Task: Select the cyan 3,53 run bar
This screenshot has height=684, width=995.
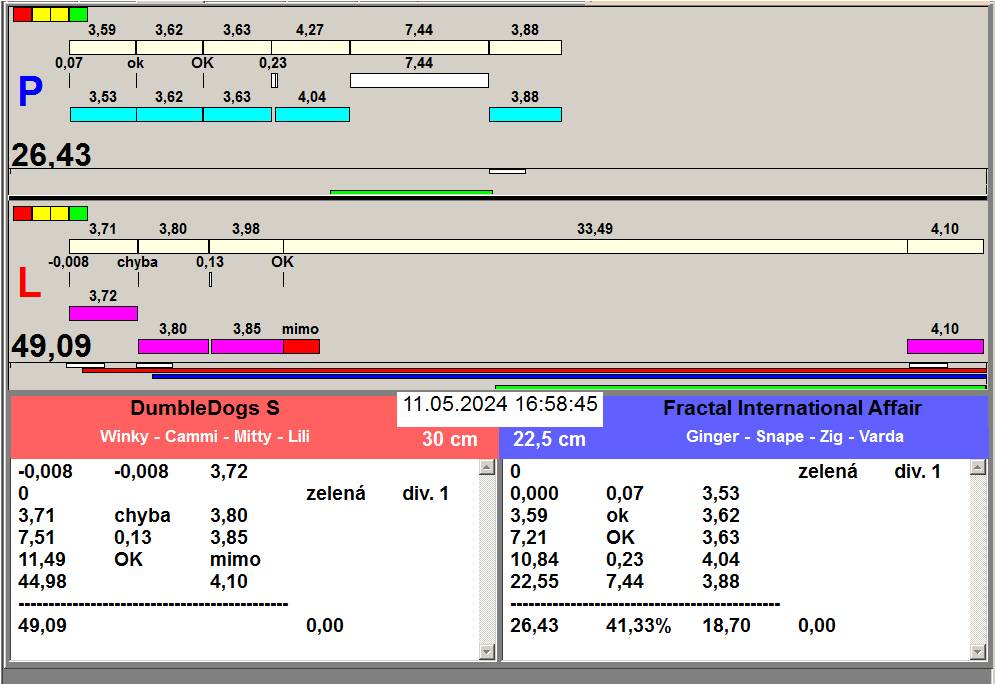Action: (103, 115)
